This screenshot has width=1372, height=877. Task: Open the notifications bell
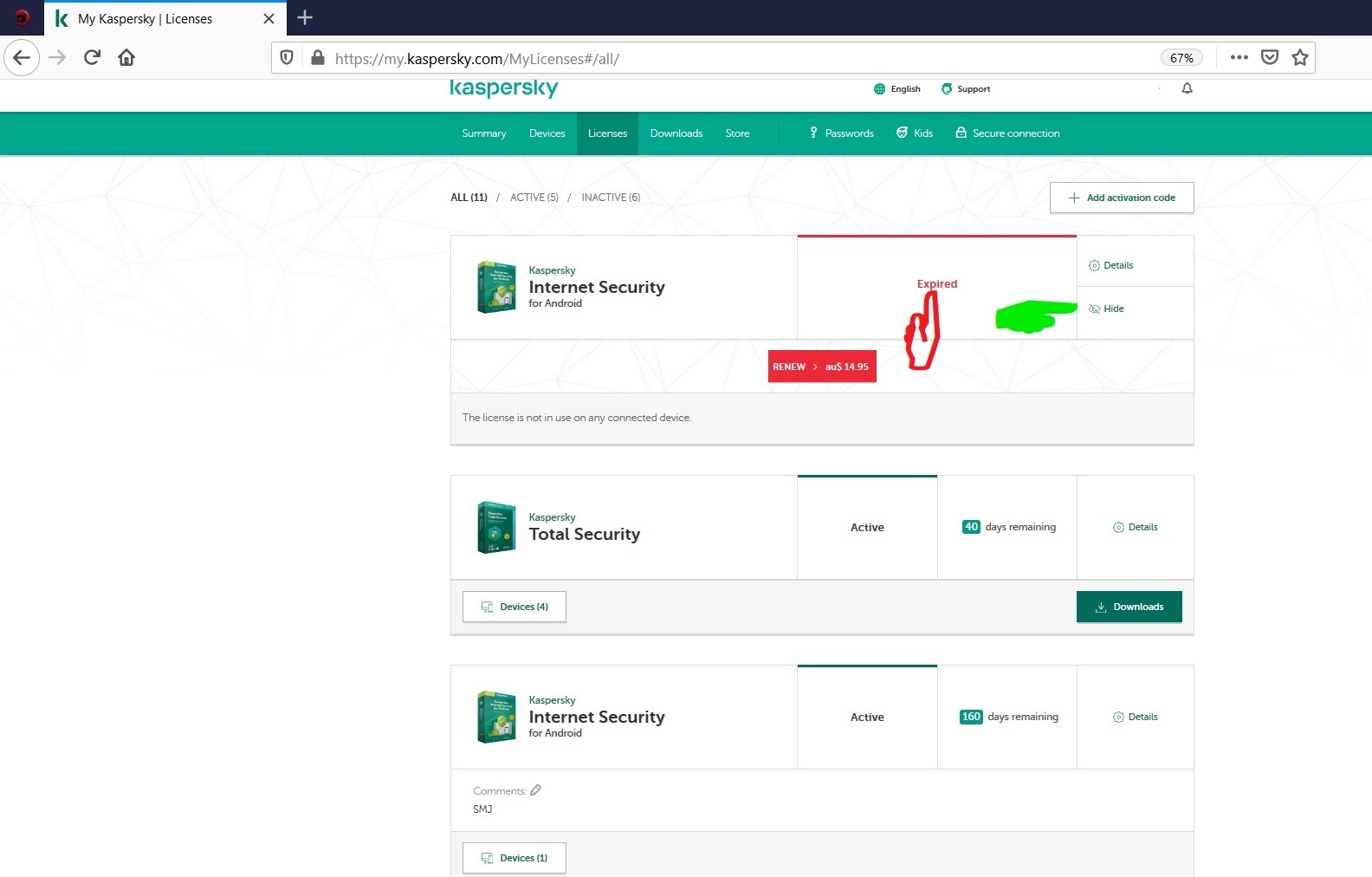pos(1188,88)
